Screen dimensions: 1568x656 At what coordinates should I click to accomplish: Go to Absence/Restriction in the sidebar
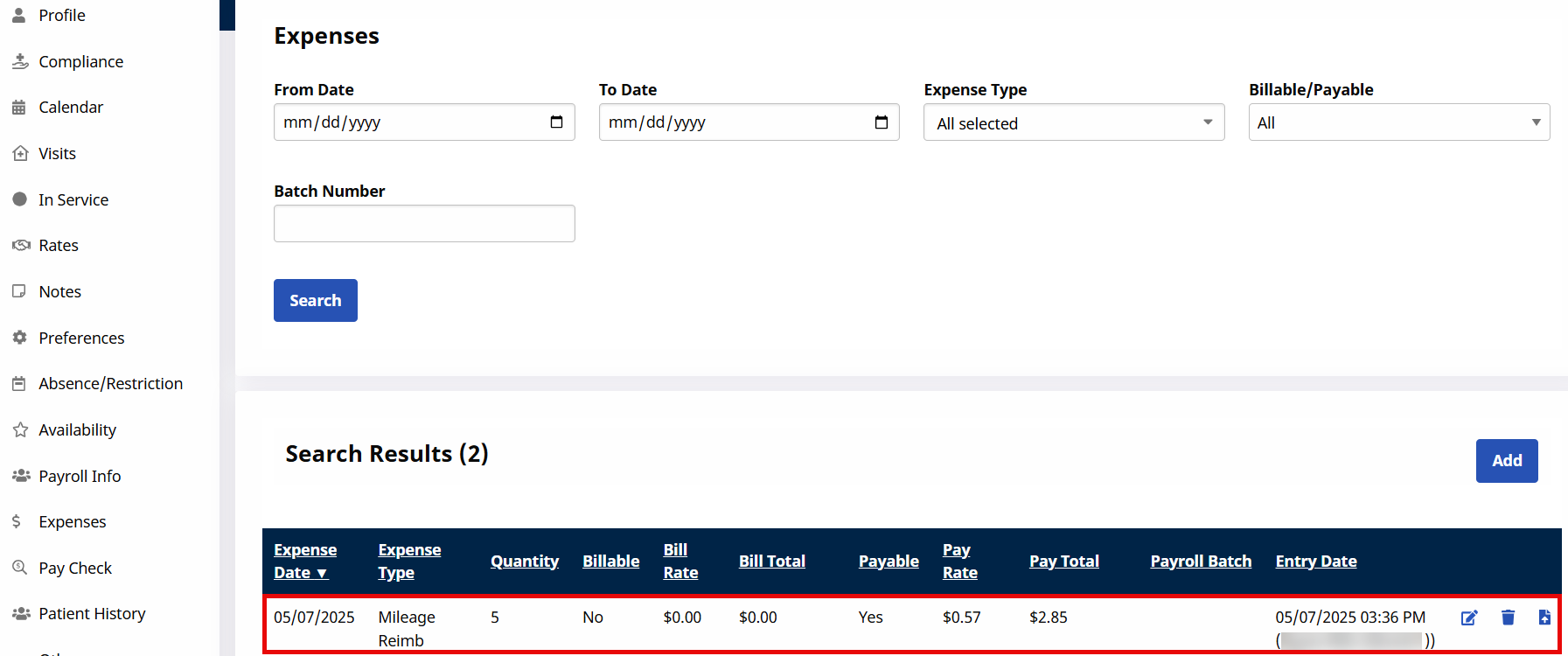click(x=110, y=383)
